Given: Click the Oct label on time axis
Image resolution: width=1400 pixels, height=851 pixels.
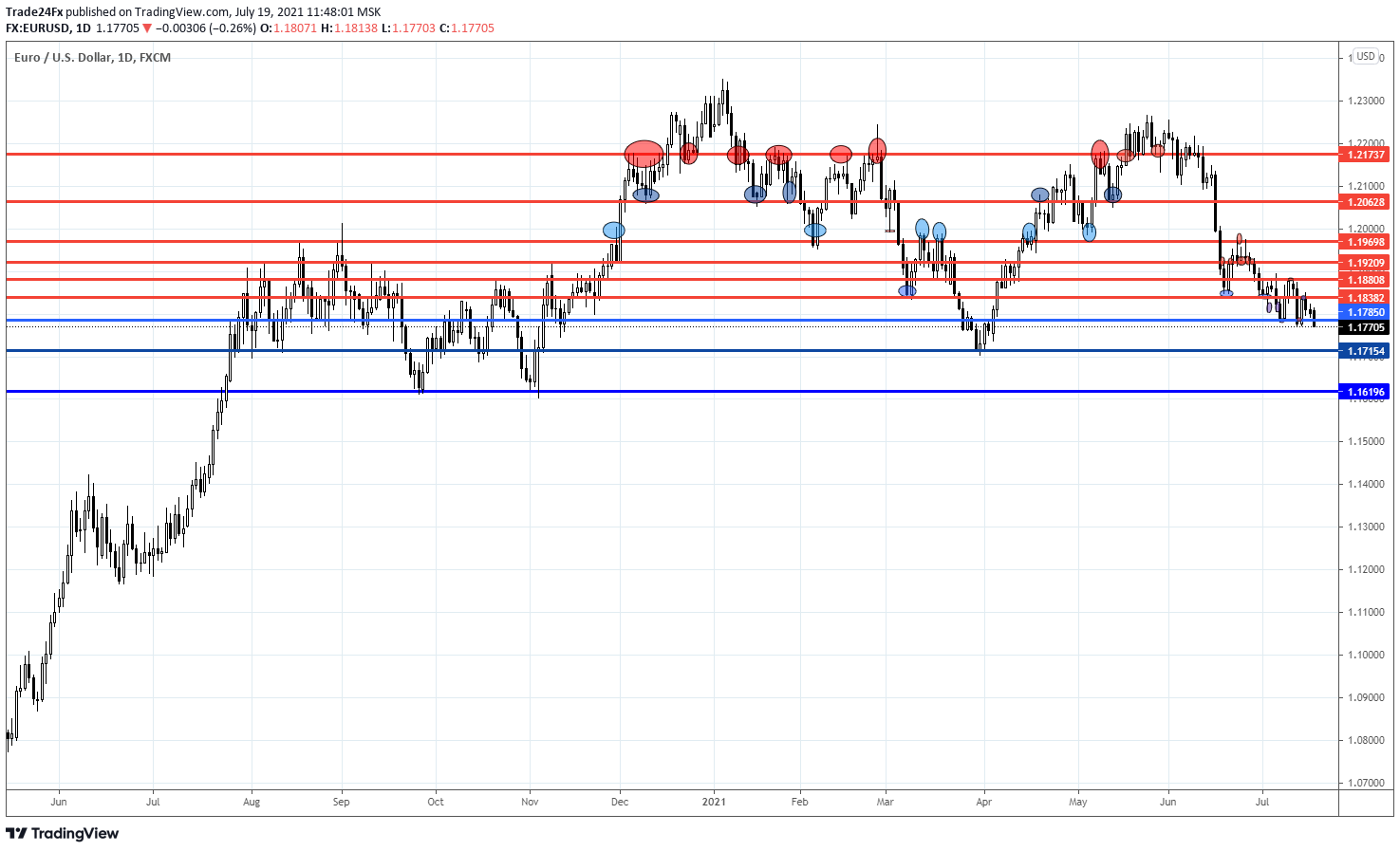Looking at the screenshot, I should pos(436,802).
